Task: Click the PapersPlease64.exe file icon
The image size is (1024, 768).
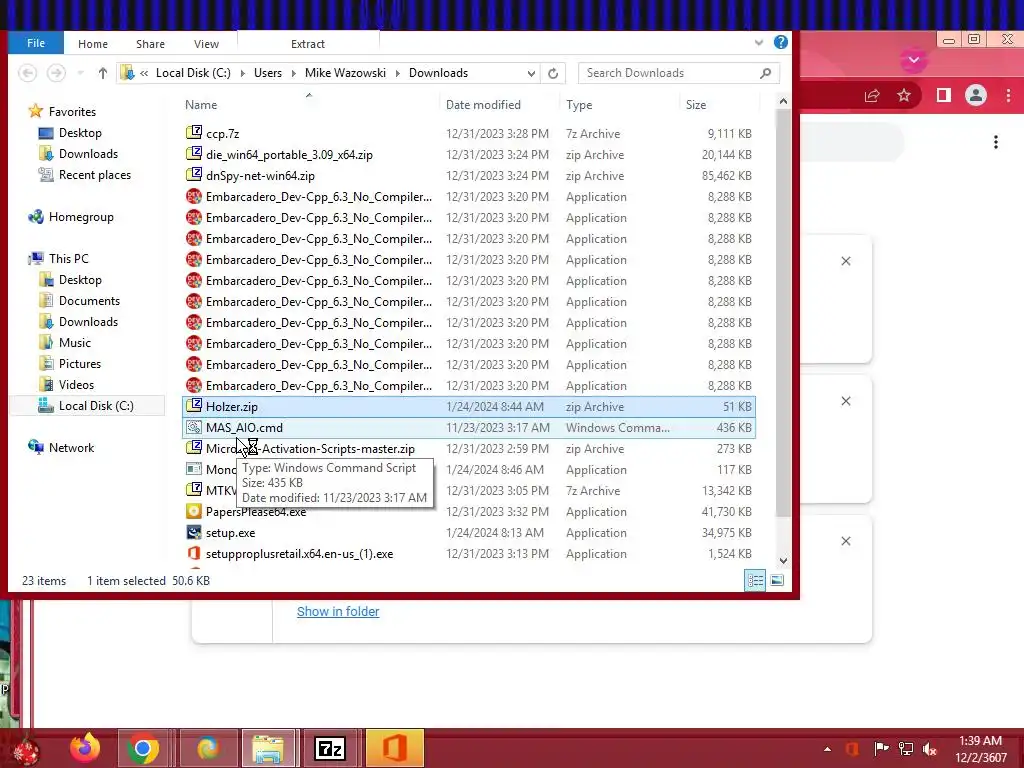Action: 193,511
